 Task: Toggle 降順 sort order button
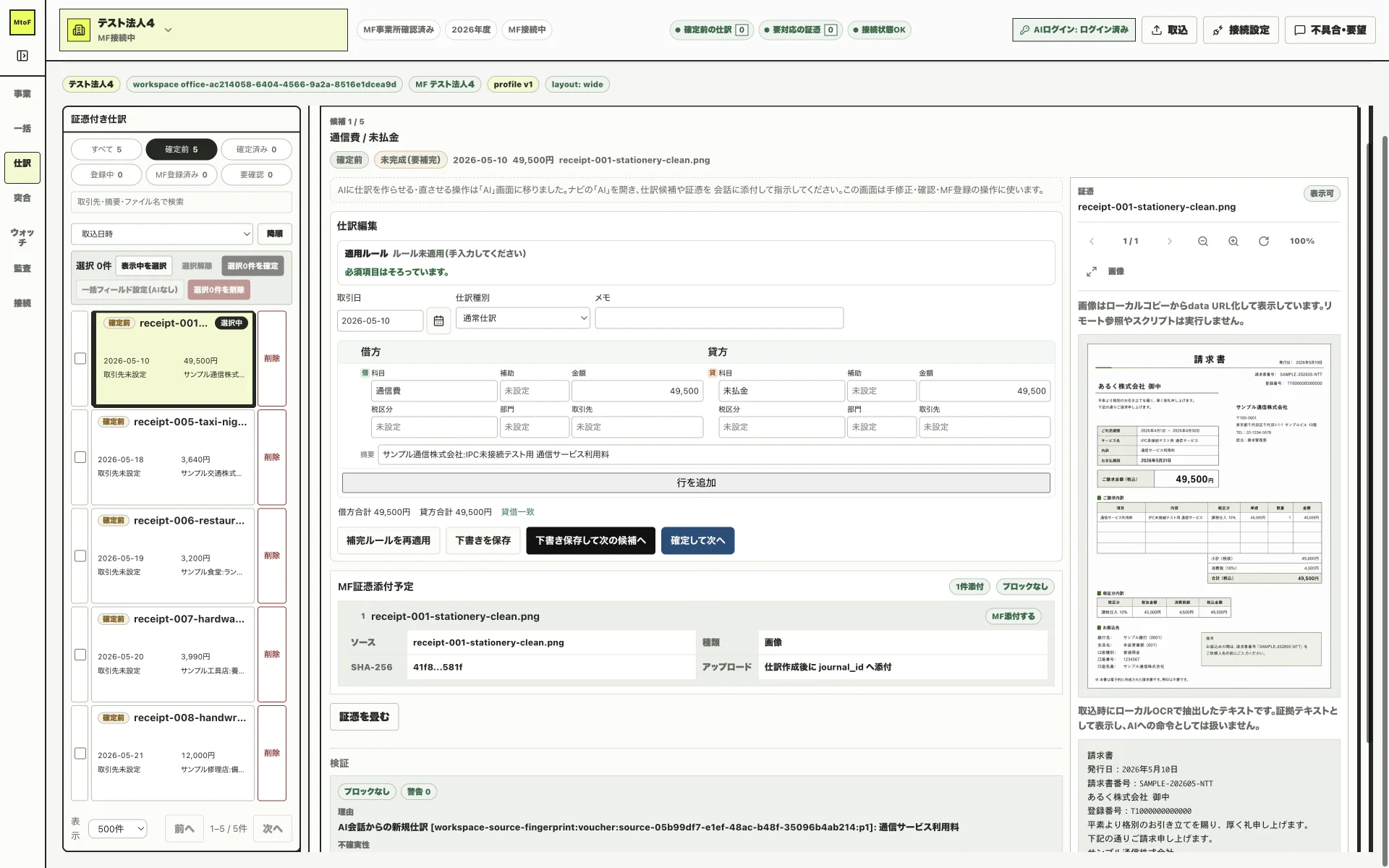[275, 234]
